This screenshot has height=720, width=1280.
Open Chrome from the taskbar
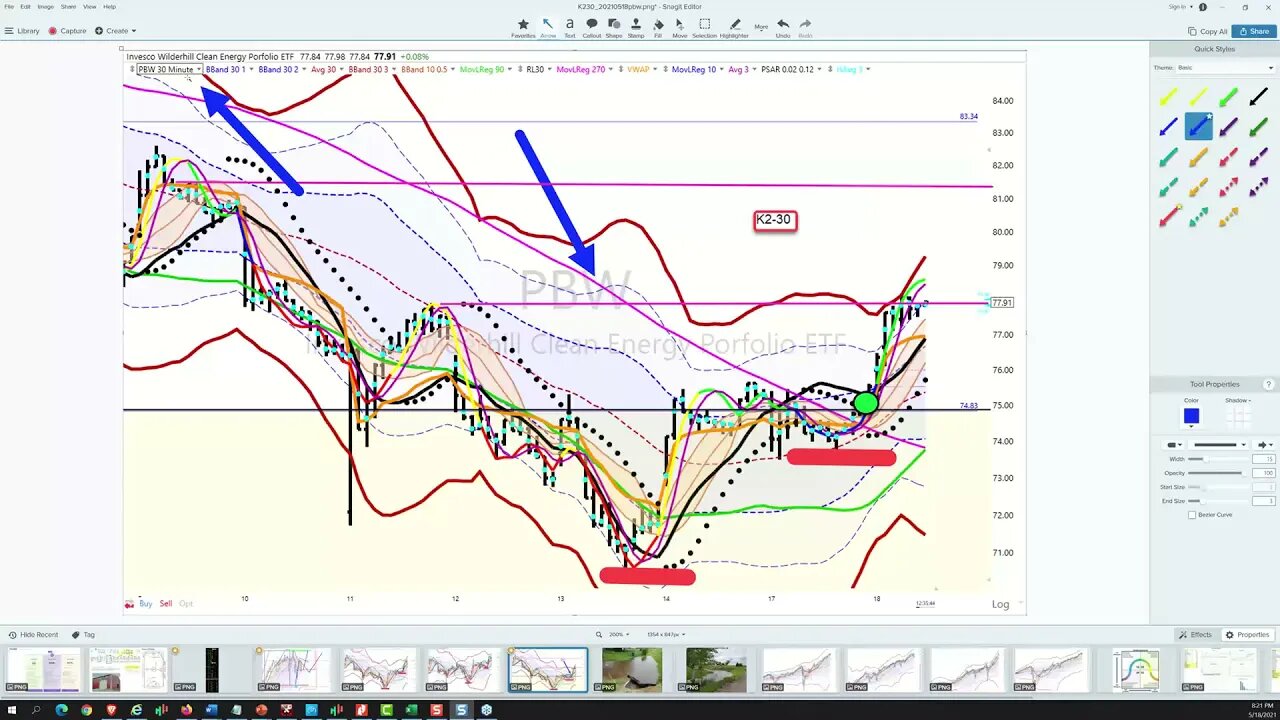[x=86, y=710]
